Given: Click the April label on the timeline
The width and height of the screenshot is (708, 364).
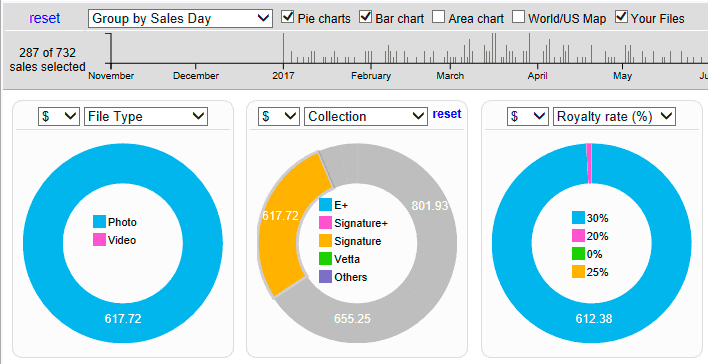Looking at the screenshot, I should (538, 76).
